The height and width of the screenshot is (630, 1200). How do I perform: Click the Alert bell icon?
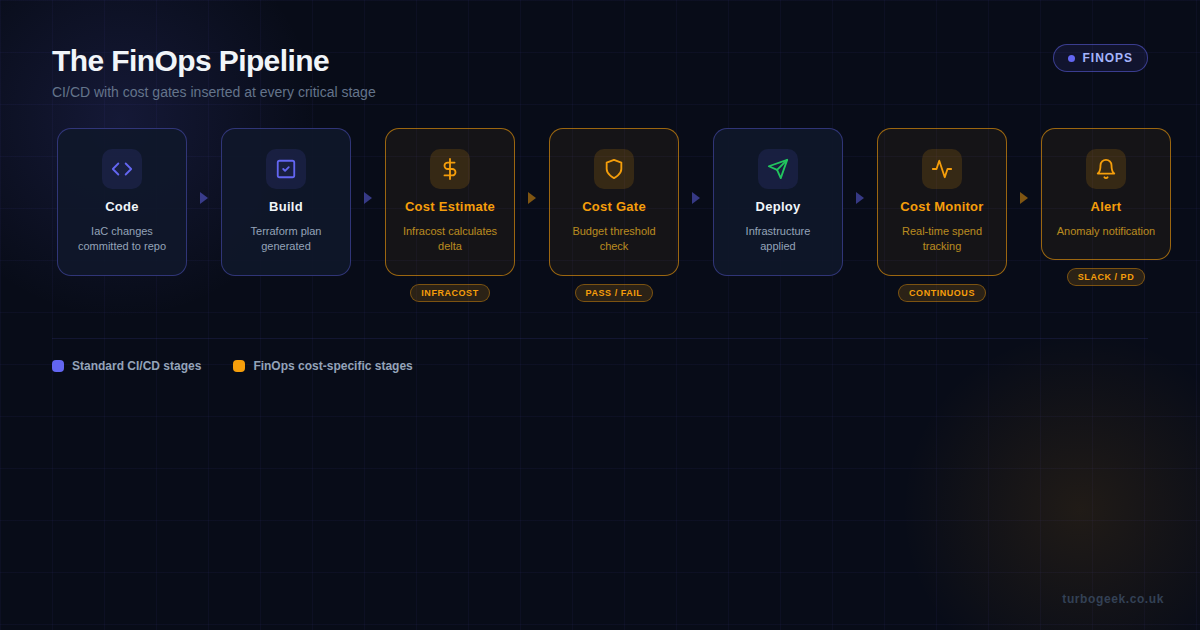click(1106, 168)
